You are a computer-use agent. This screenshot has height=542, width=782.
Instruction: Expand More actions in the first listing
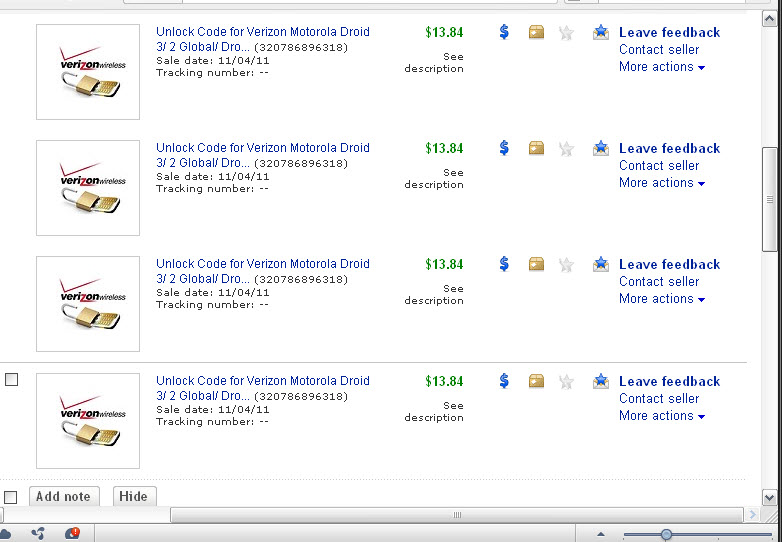(x=662, y=67)
